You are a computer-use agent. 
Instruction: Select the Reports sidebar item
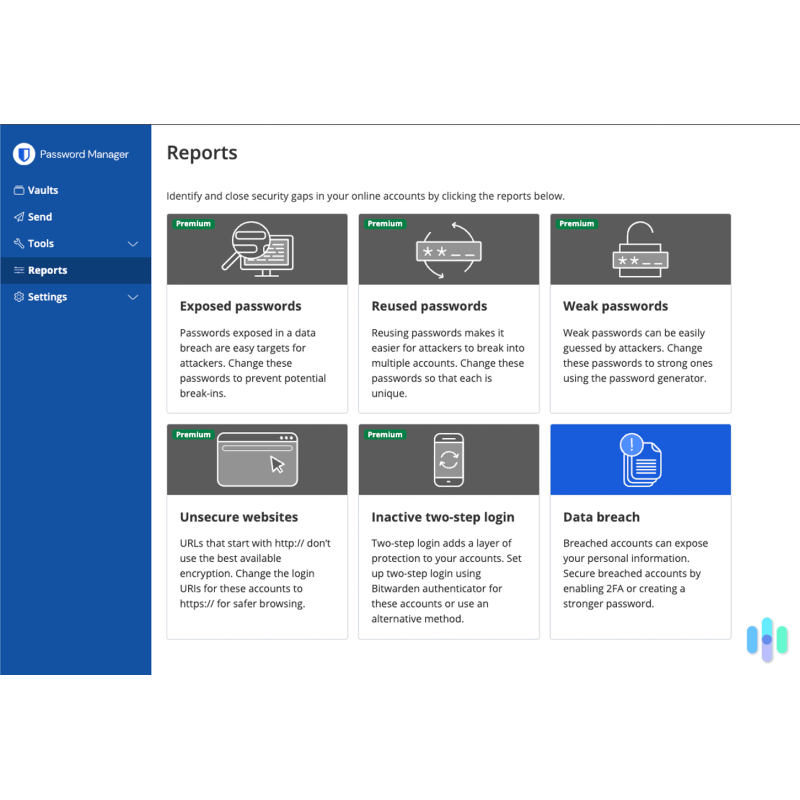tap(76, 270)
